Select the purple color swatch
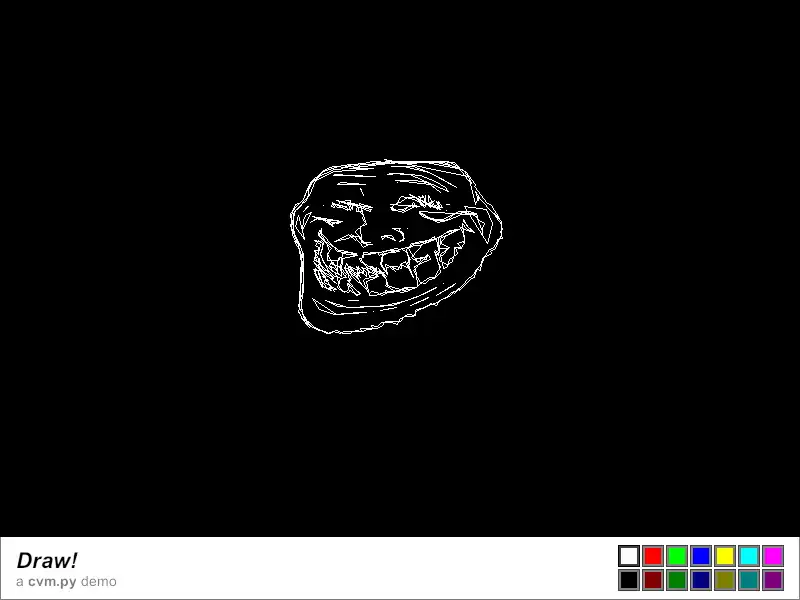Screen dimensions: 800x600 click(773, 580)
